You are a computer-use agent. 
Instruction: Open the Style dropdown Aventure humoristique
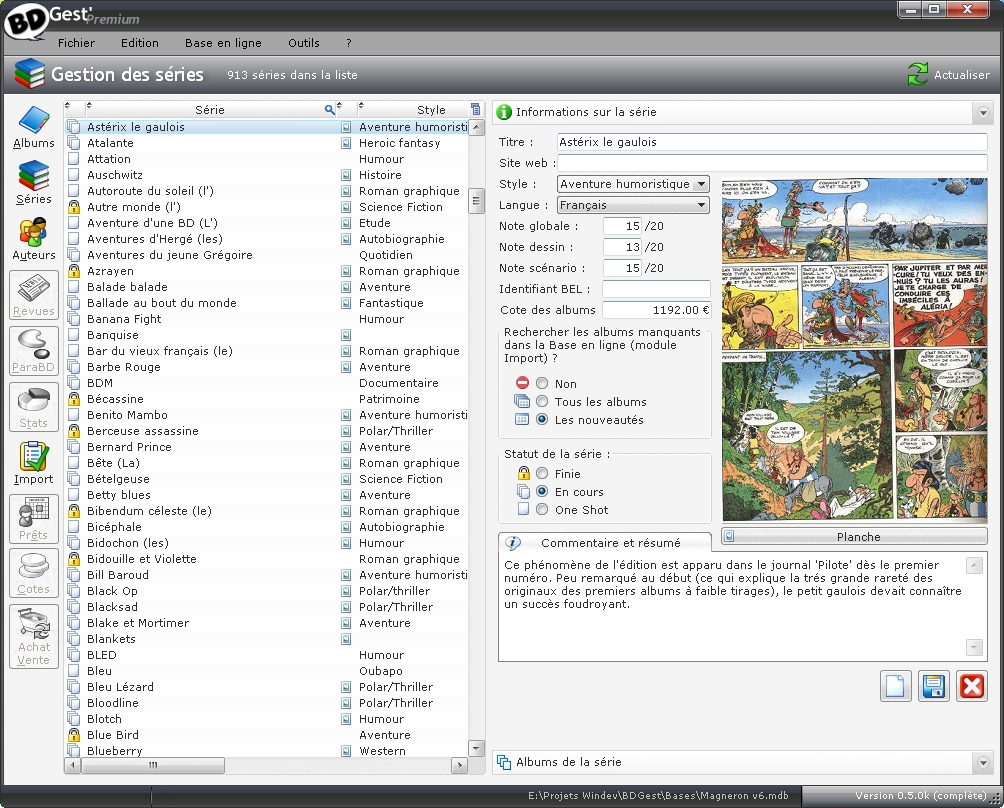(633, 184)
